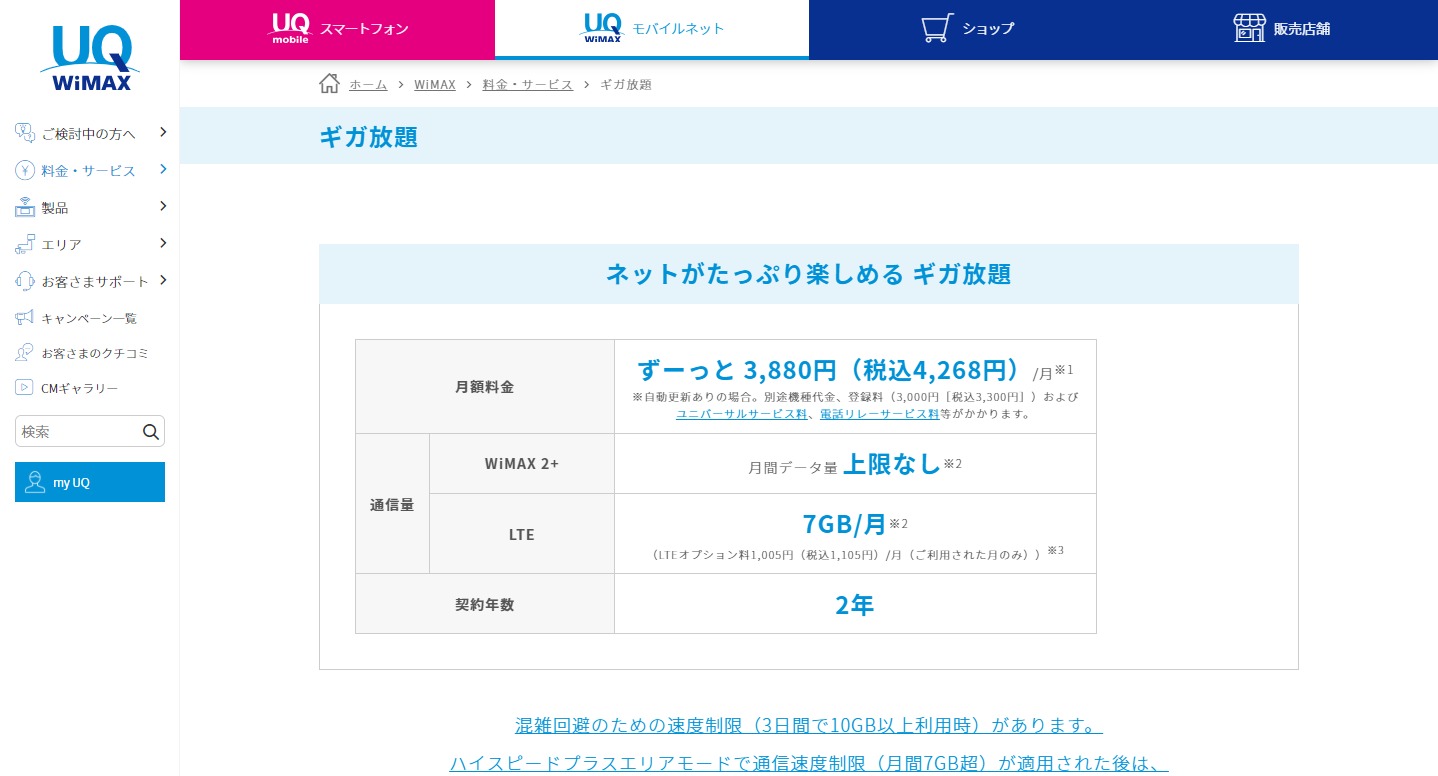Image resolution: width=1438 pixels, height=776 pixels.
Task: Click the UQ WiMAX logo
Action: [90, 58]
